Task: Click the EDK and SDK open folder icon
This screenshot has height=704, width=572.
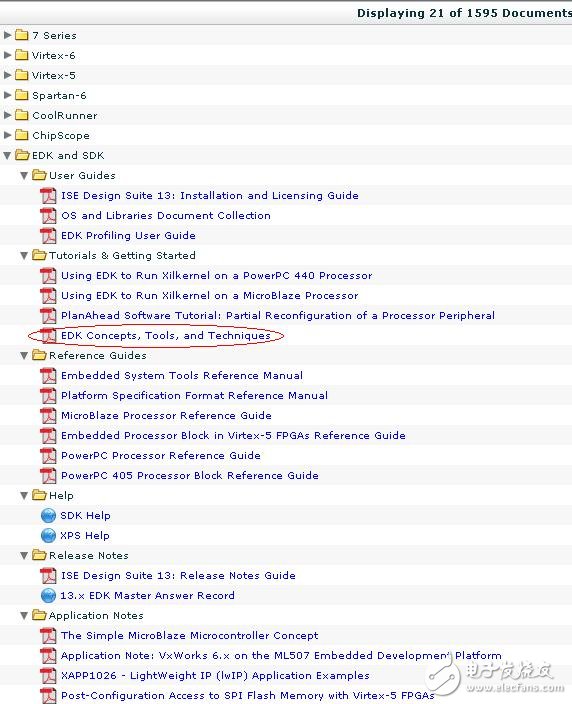Action: [x=22, y=155]
